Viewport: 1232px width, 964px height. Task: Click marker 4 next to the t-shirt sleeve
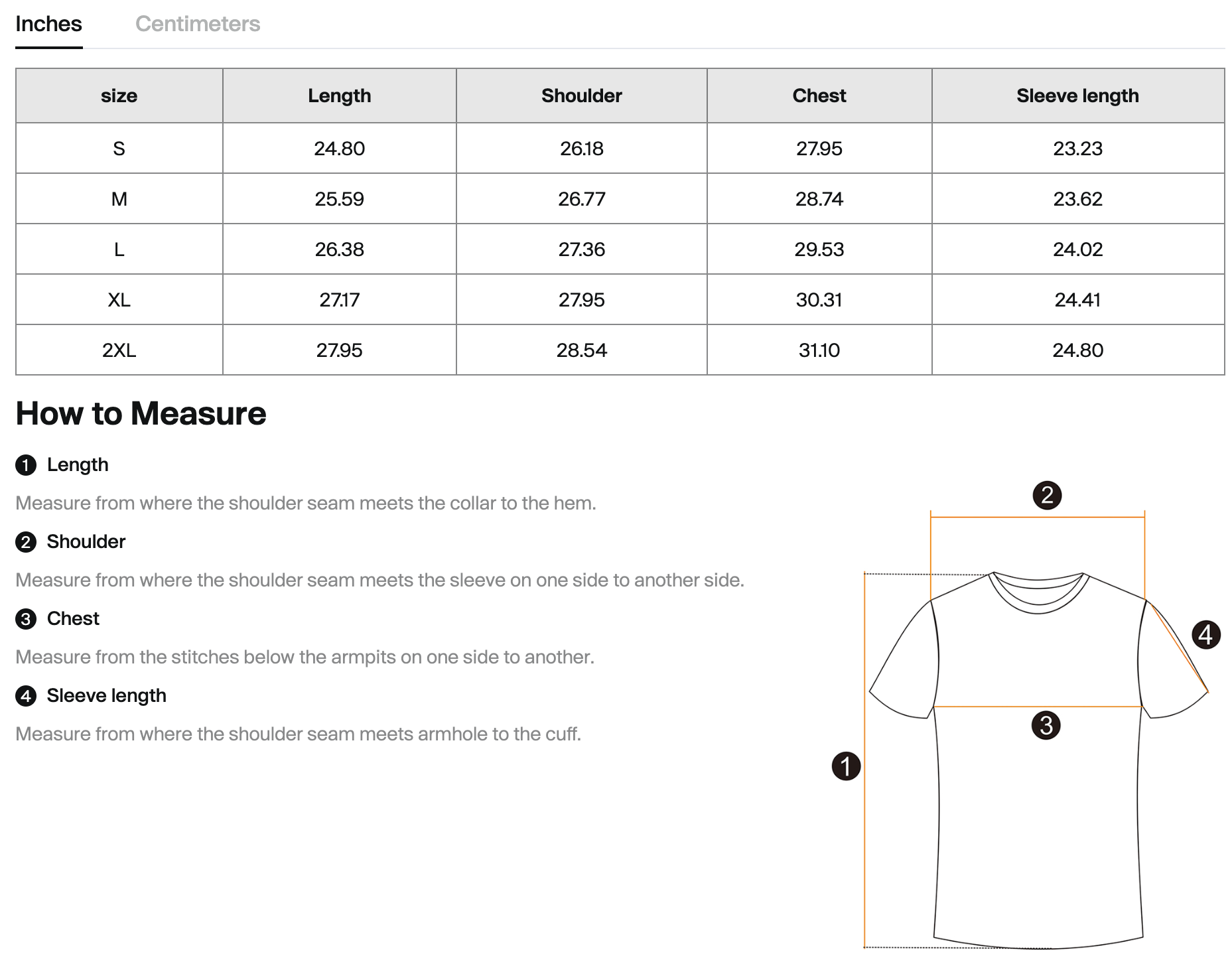(x=1205, y=635)
